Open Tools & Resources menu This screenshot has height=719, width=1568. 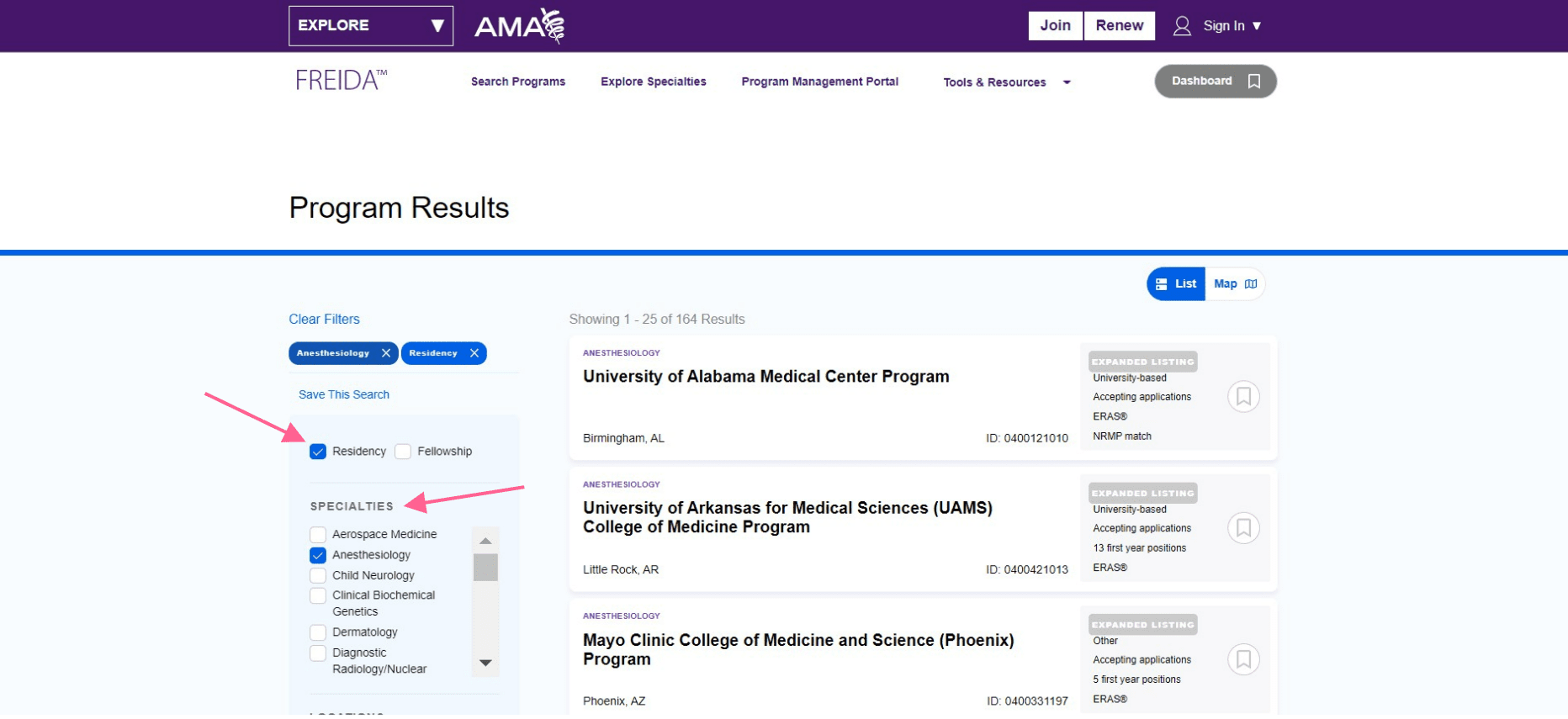(995, 82)
